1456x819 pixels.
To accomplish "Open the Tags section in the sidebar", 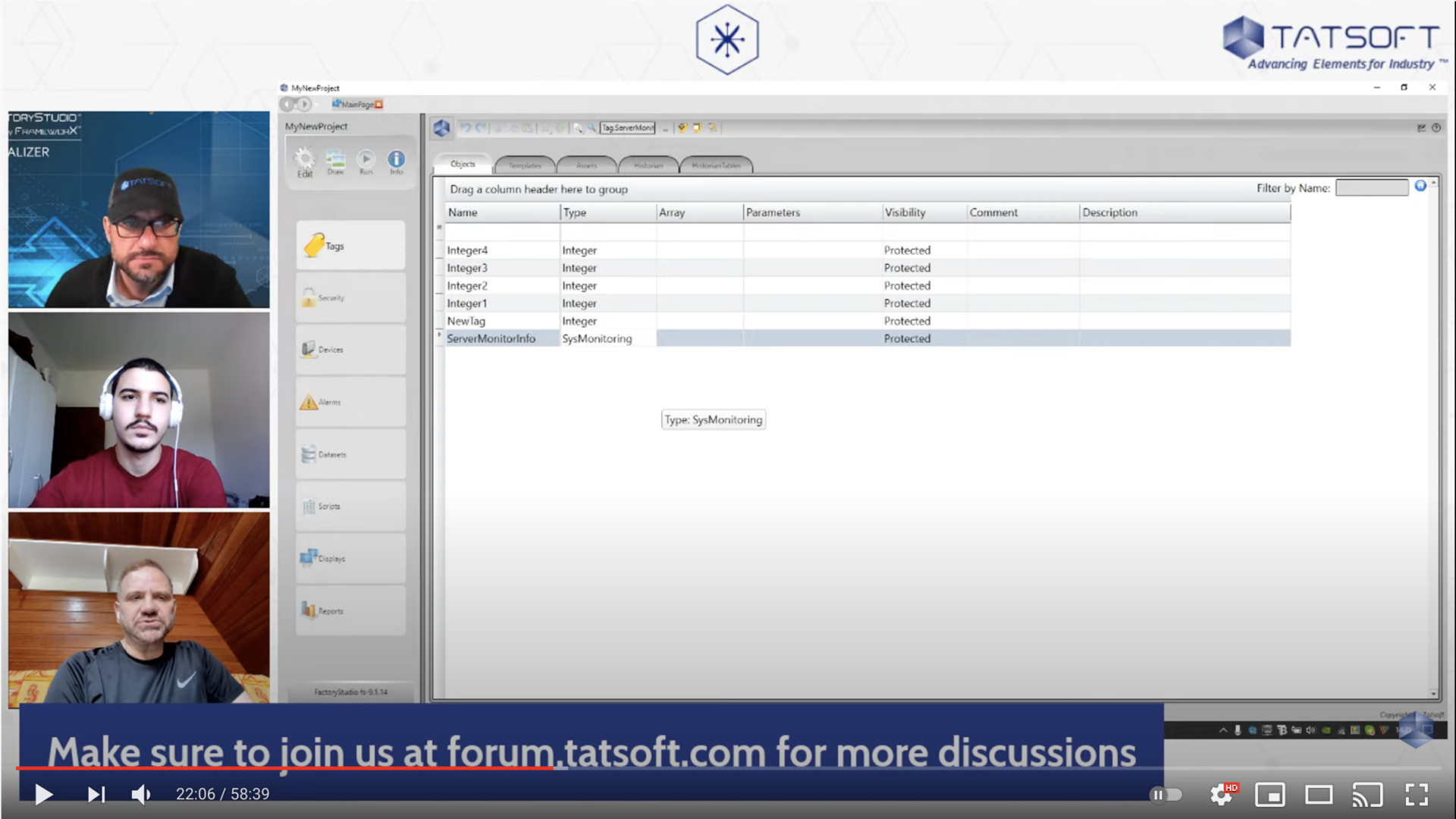I will click(350, 246).
